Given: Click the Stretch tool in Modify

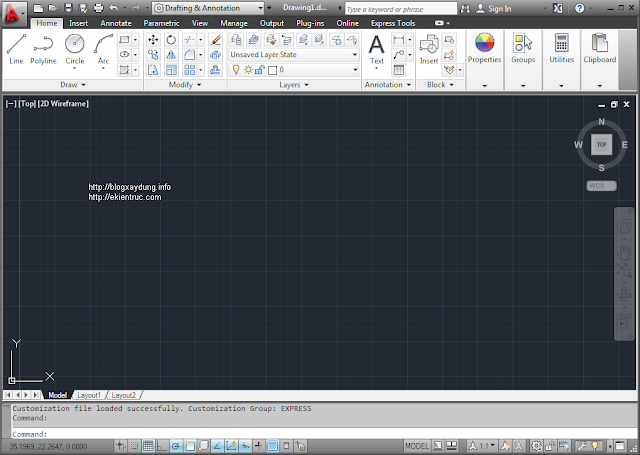Looking at the screenshot, I should pos(153,70).
